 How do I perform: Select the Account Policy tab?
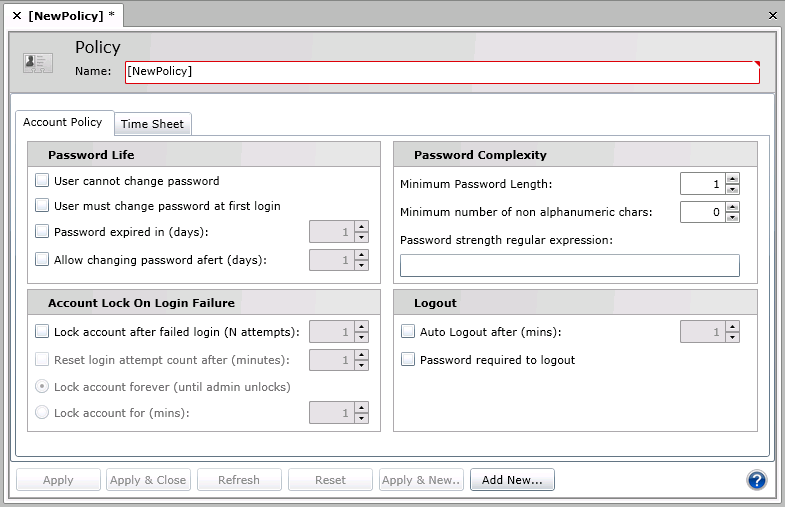coord(63,122)
